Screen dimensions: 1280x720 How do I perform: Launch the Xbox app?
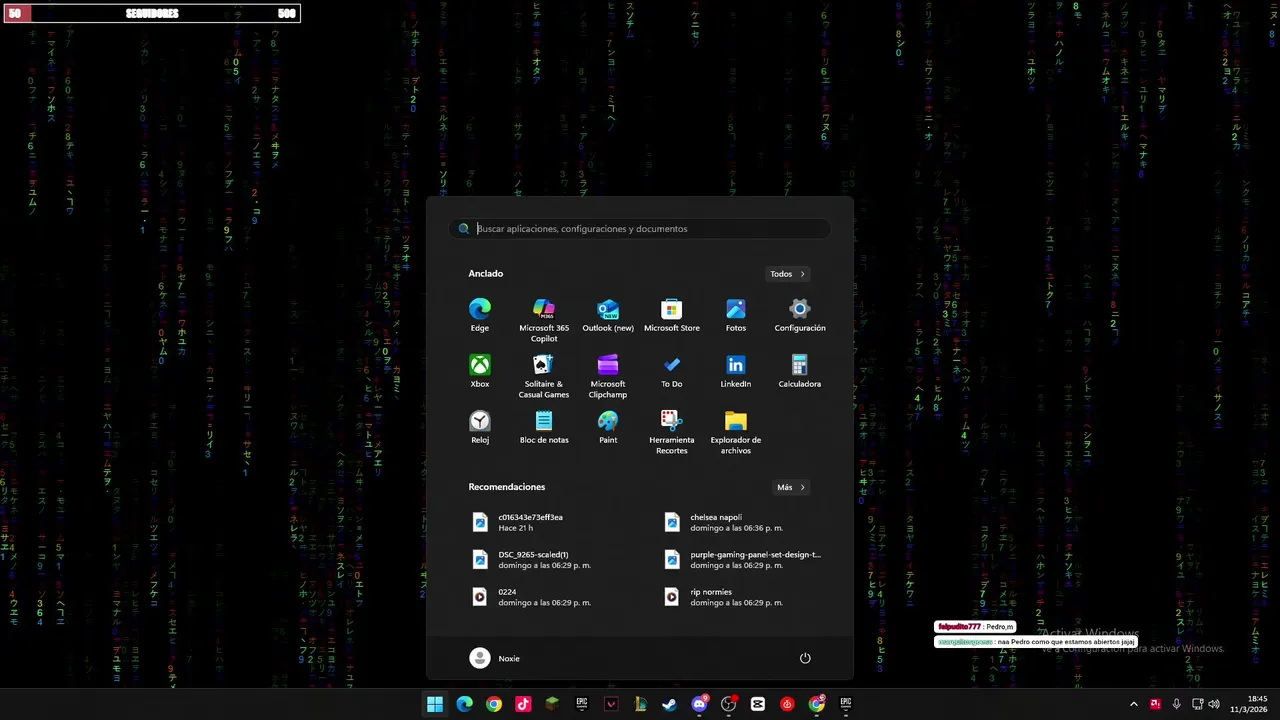click(480, 370)
